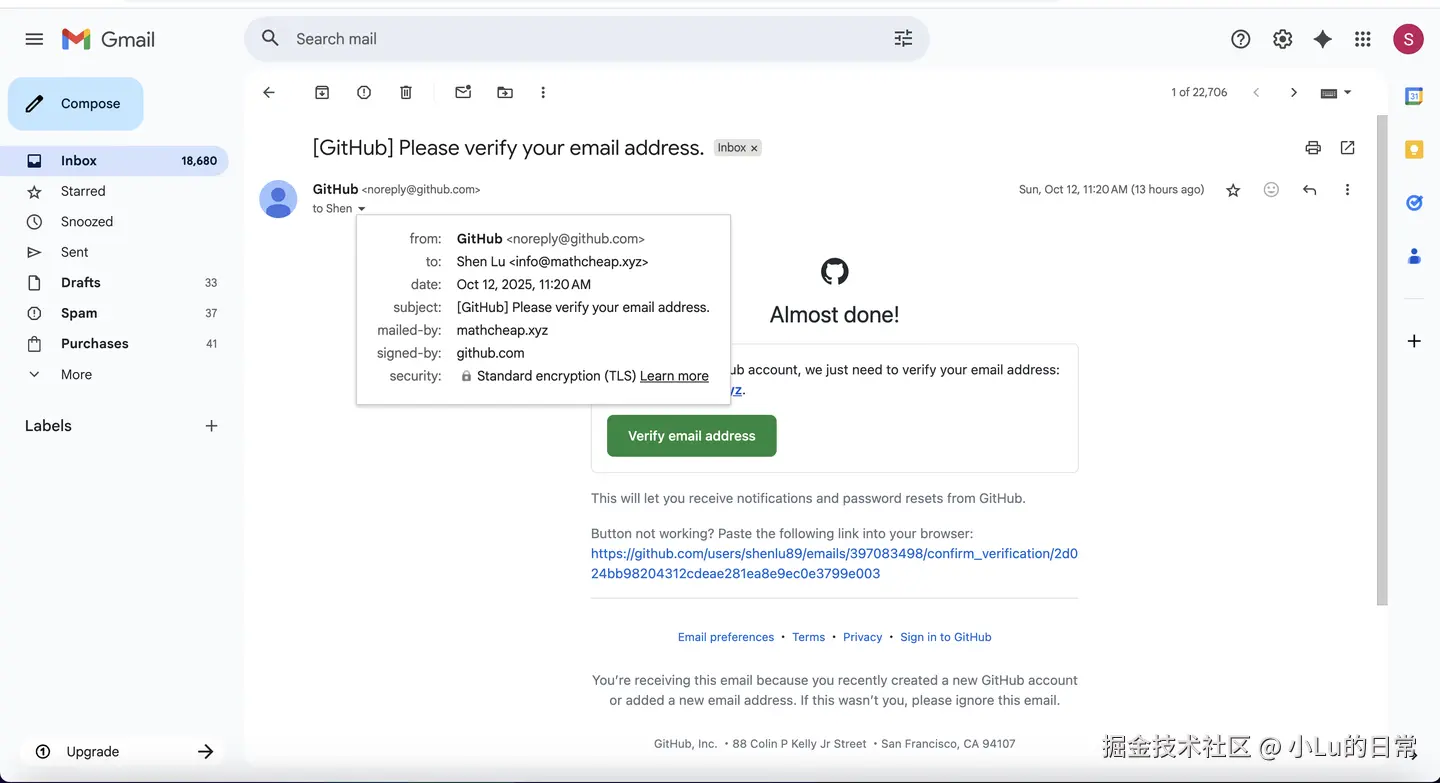Click the 'Almost done!' heading
Viewport: 1440px width, 783px height.
(x=834, y=315)
